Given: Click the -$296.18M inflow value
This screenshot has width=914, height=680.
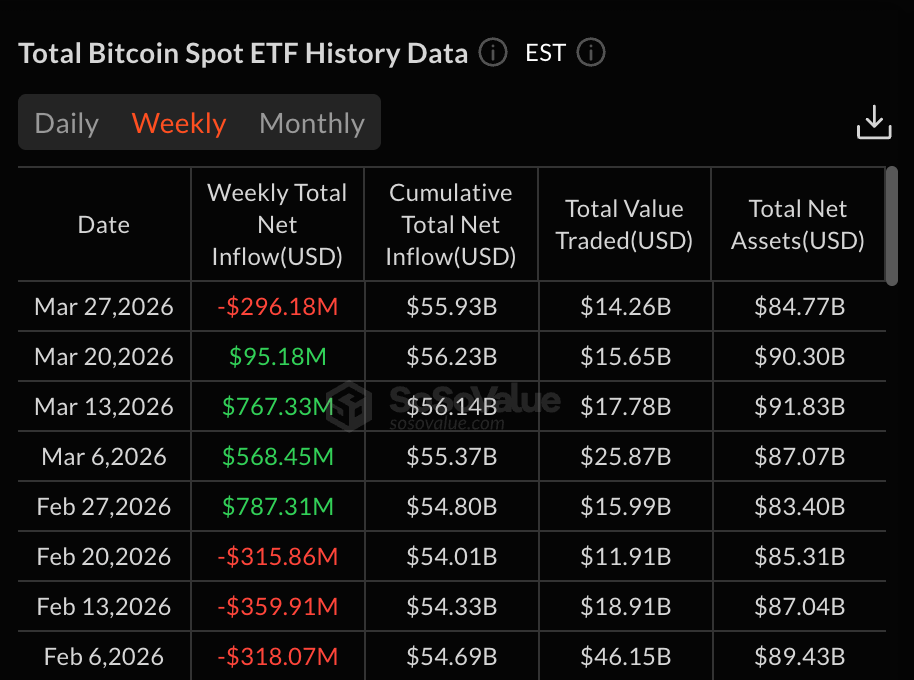Looking at the screenshot, I should (x=277, y=306).
